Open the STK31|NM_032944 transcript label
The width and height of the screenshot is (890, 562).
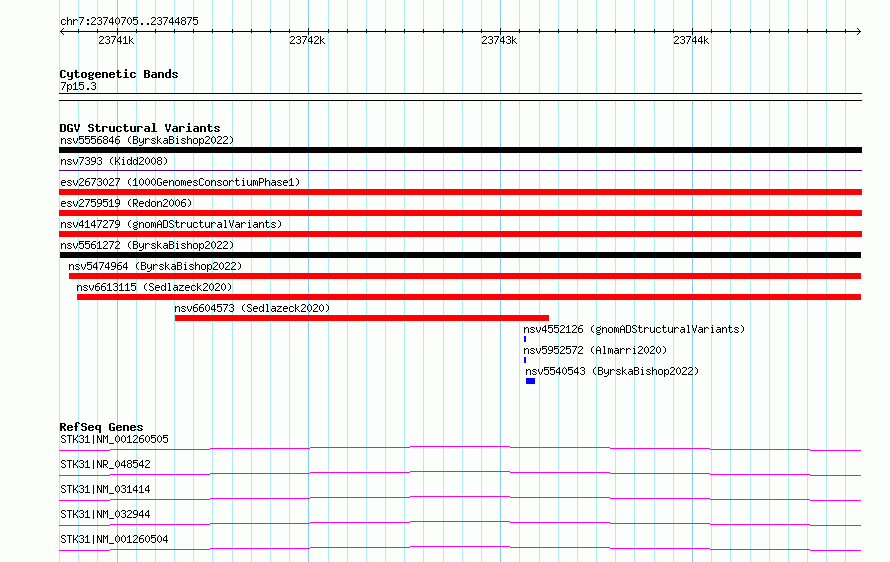coord(105,514)
